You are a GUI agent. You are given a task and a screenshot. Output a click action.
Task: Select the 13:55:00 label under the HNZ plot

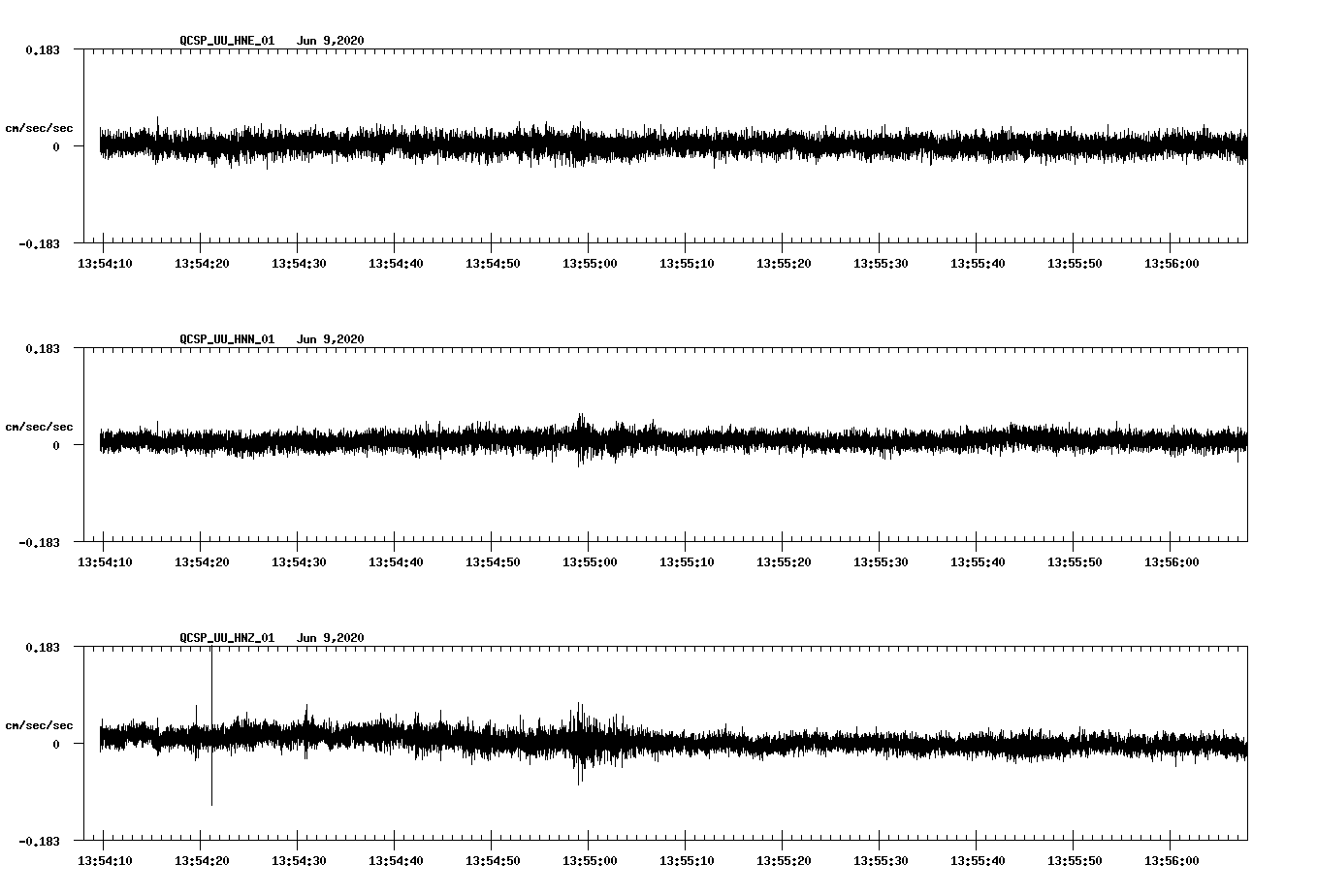click(x=589, y=861)
